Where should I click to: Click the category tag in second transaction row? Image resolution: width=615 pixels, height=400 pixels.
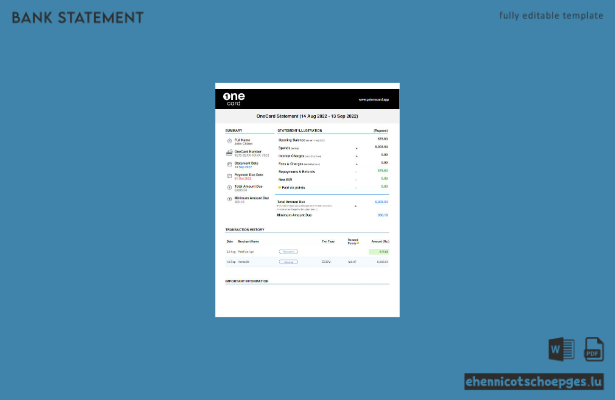[x=288, y=262]
